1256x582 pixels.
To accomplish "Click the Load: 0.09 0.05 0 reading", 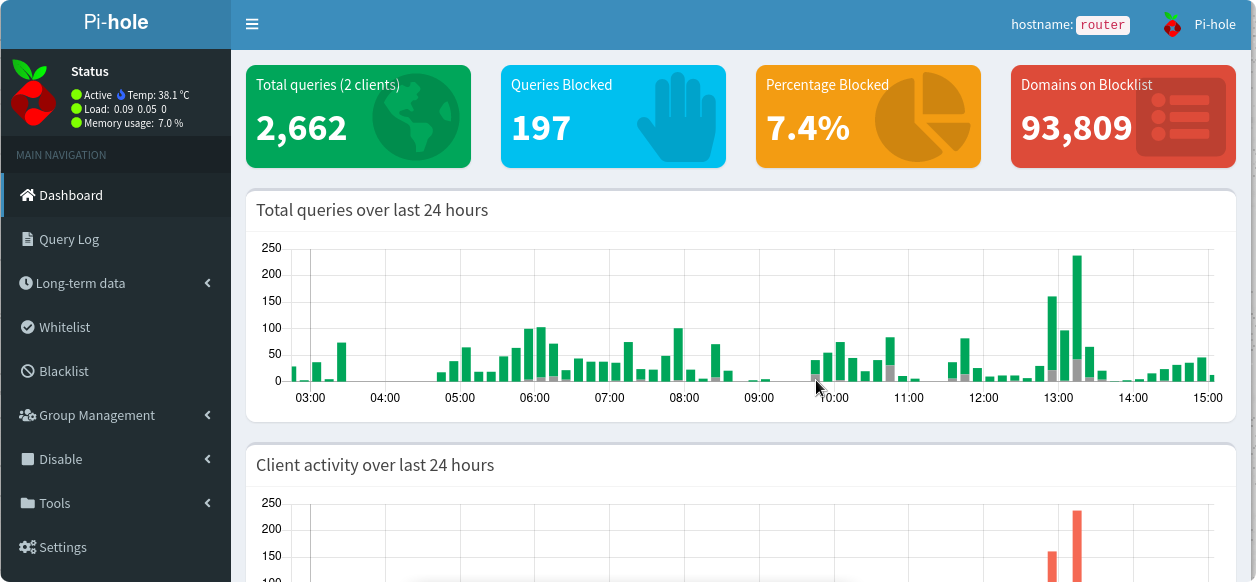I will (125, 109).
